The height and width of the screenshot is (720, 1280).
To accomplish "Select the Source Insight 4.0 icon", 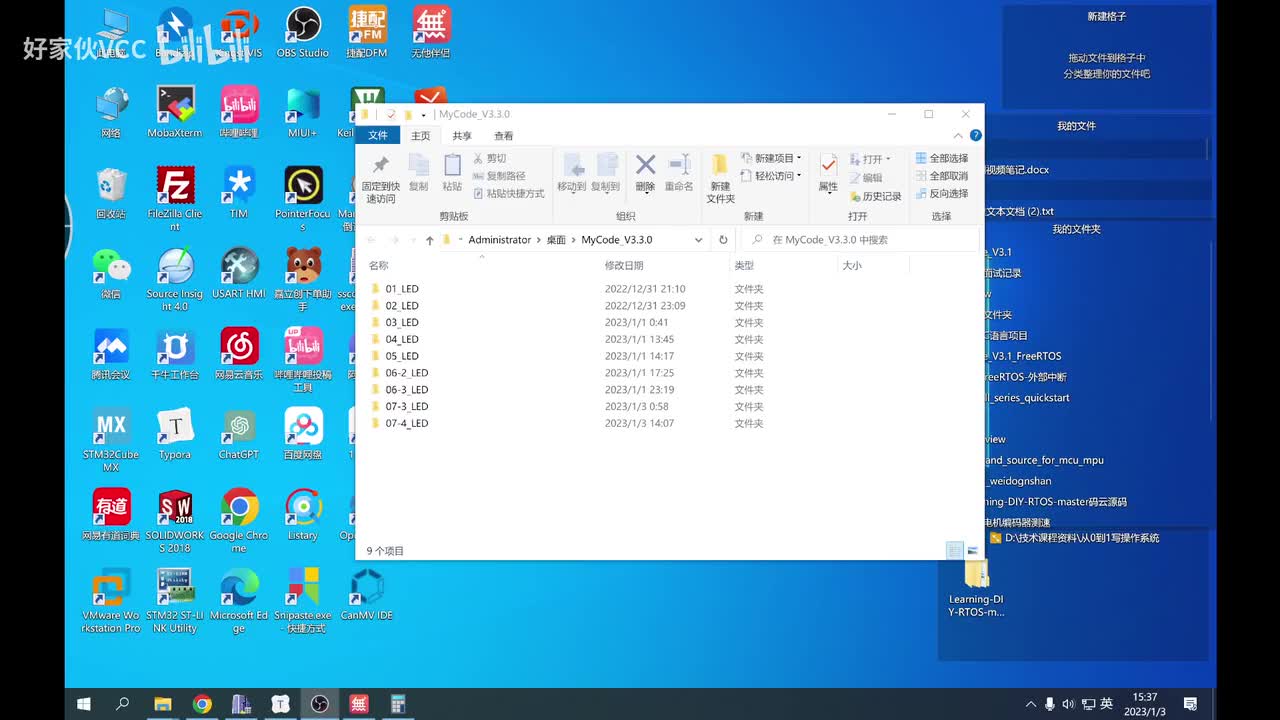I will [175, 279].
